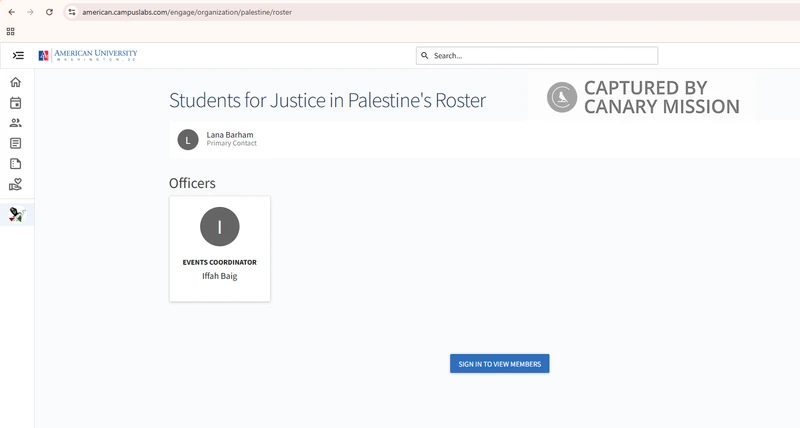Open the Students for Justice organization icon
800x428 pixels.
pyautogui.click(x=17, y=214)
